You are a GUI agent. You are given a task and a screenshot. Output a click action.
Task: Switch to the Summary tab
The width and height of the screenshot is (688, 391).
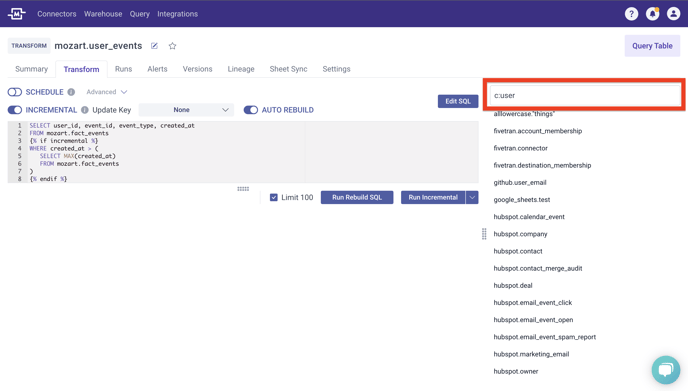31,69
